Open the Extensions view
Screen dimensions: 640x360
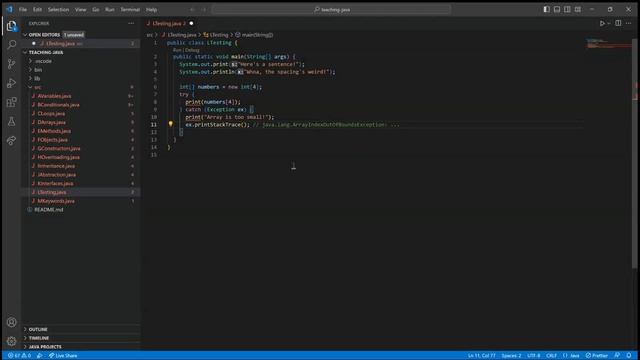click(11, 102)
